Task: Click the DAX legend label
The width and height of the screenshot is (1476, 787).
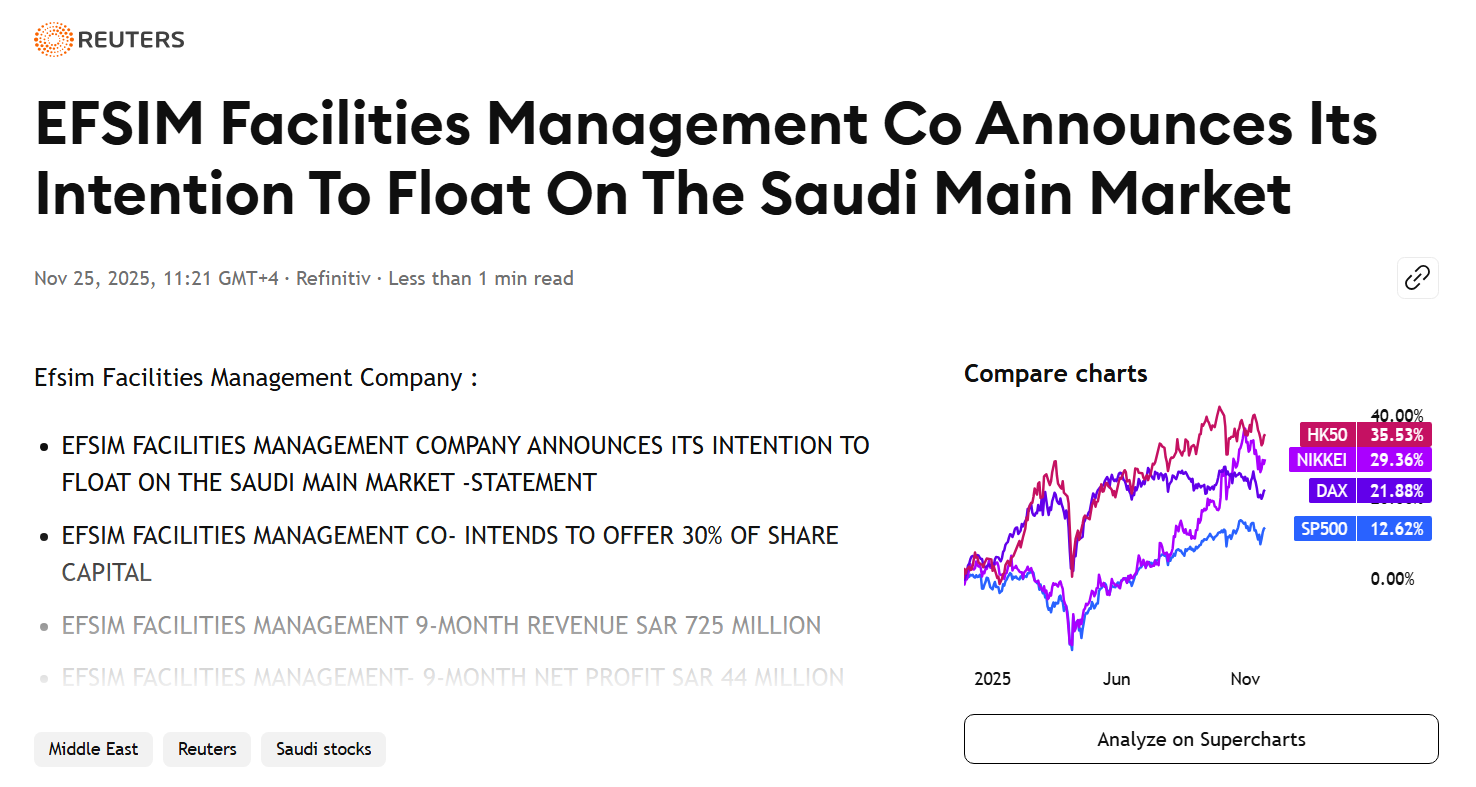Action: click(x=1331, y=491)
